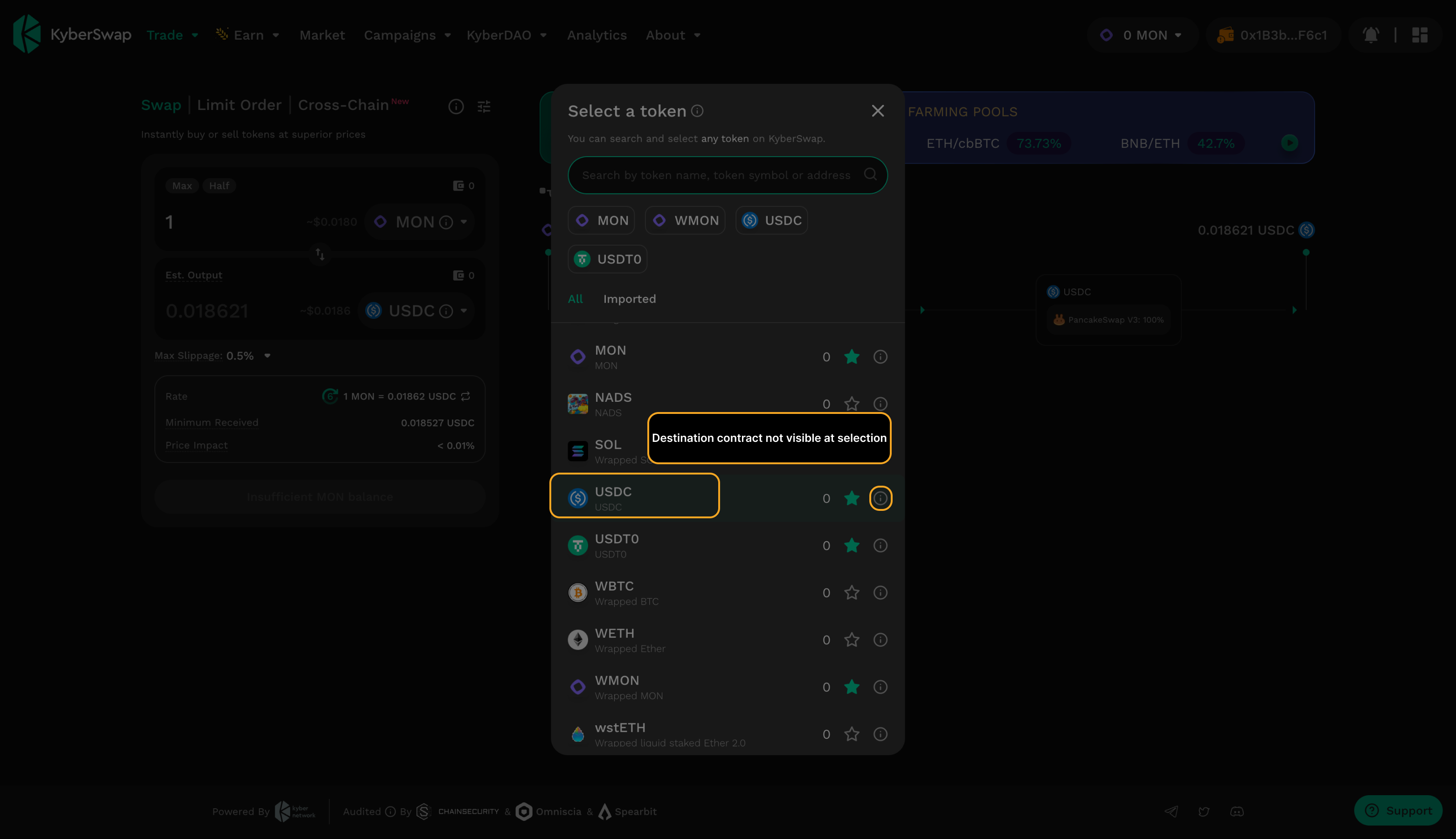1456x839 pixels.
Task: Close the Select a token dialog
Action: (x=877, y=110)
